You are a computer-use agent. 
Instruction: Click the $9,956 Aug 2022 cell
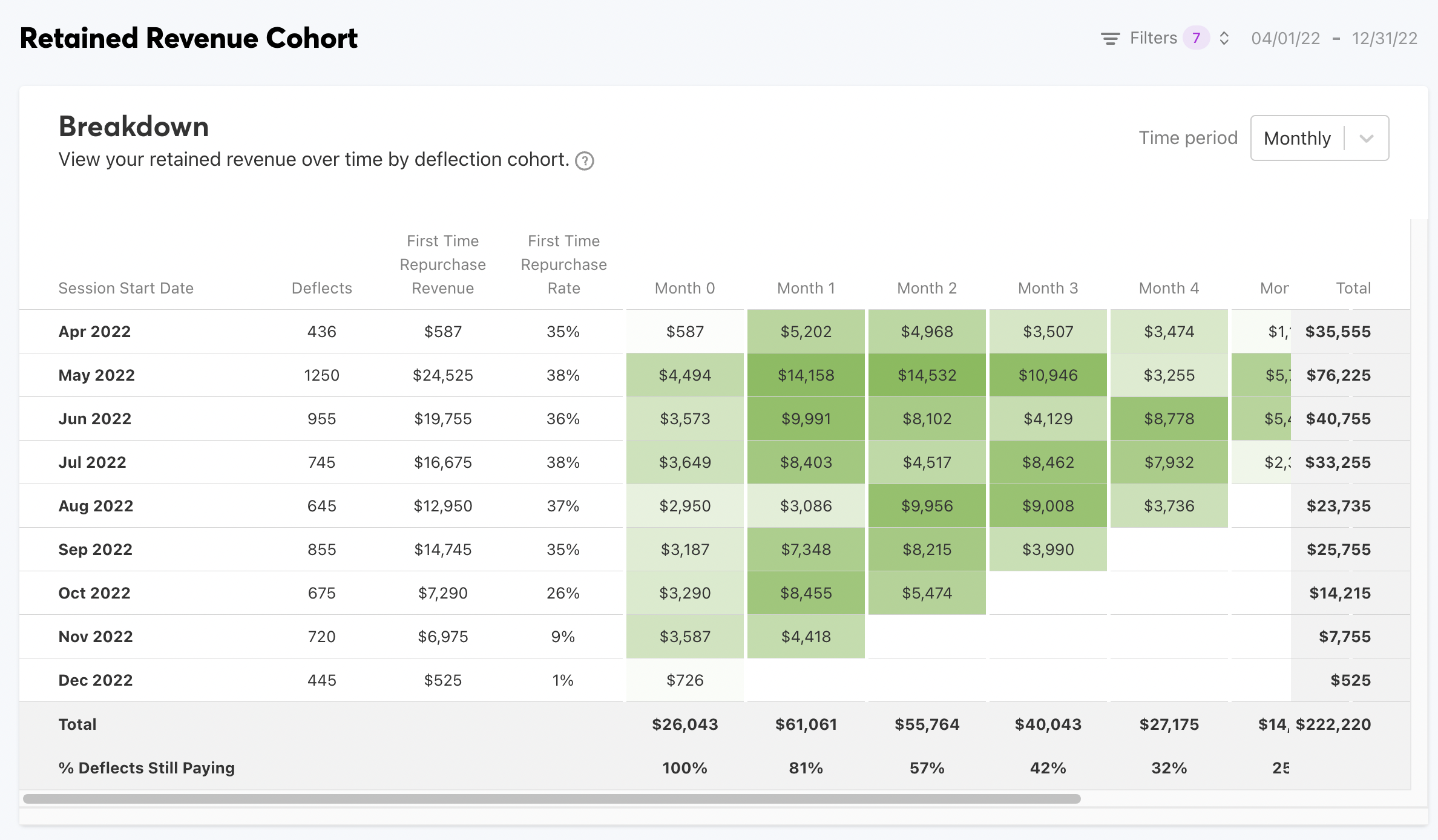927,506
